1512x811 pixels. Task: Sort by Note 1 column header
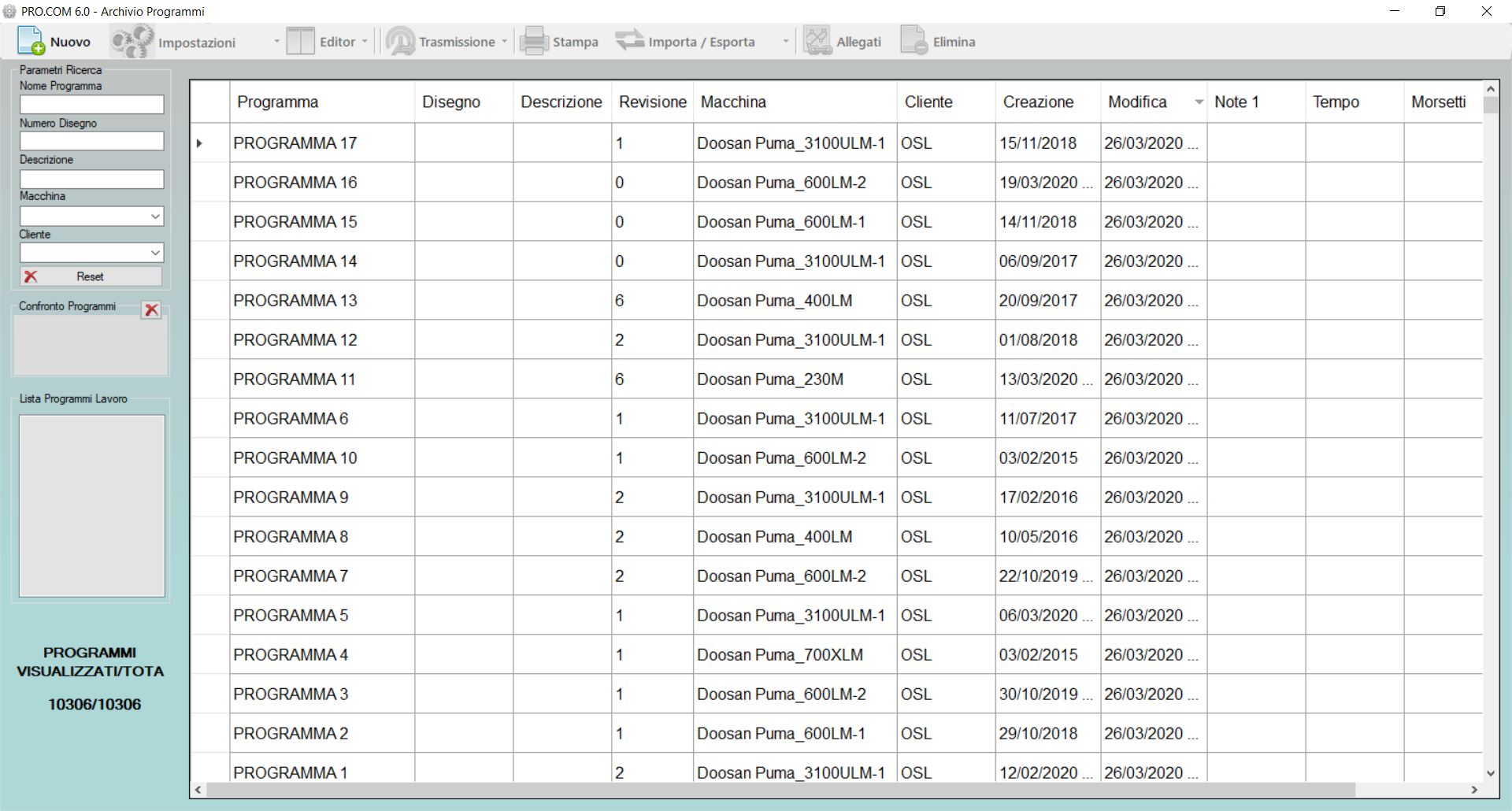1256,102
